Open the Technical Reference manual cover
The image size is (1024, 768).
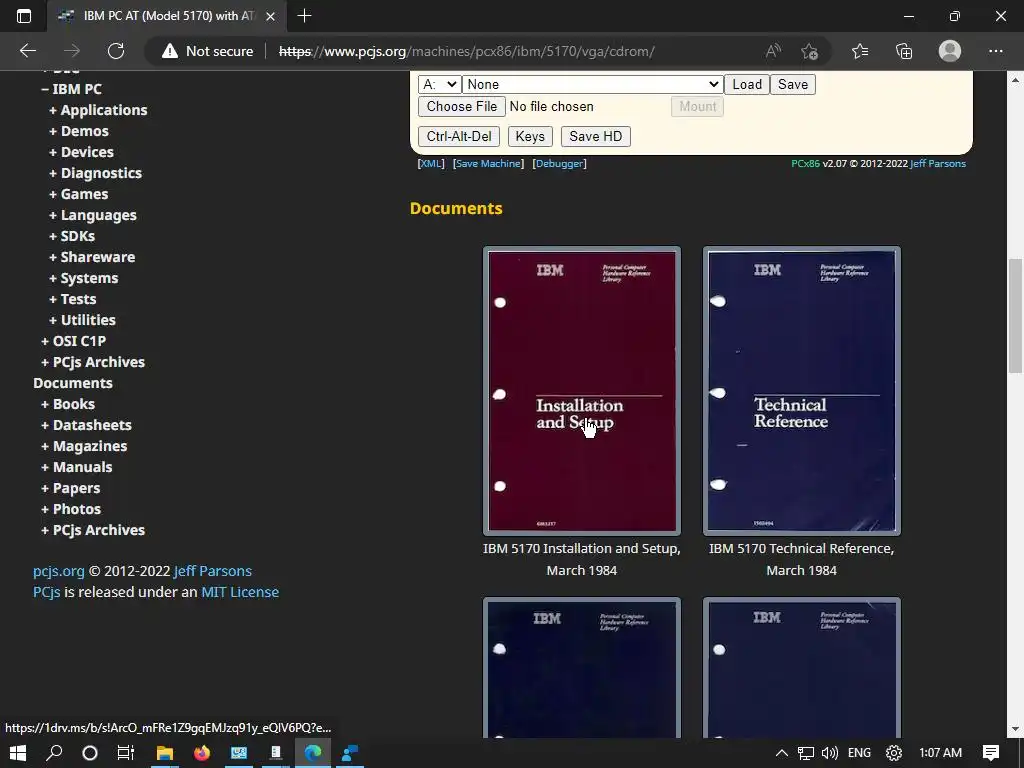pos(801,391)
